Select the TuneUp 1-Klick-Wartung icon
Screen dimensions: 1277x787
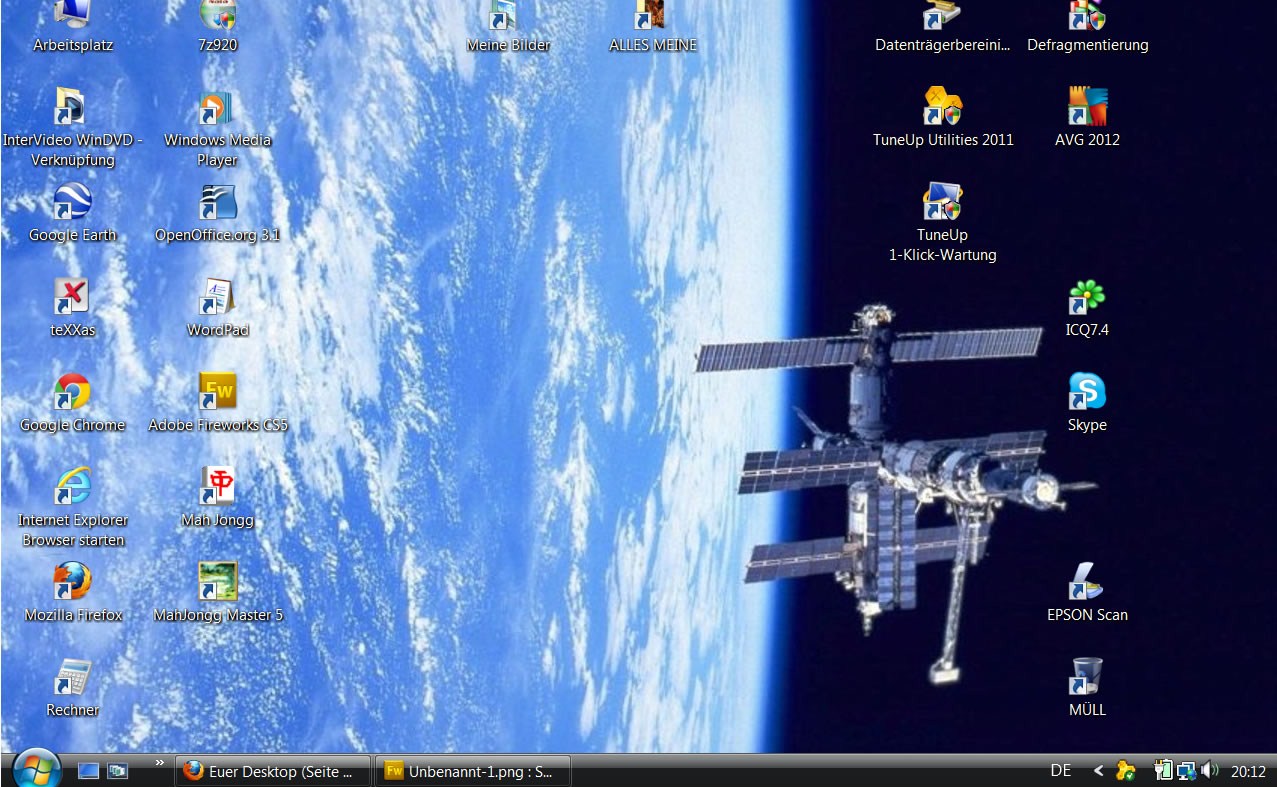pos(942,201)
